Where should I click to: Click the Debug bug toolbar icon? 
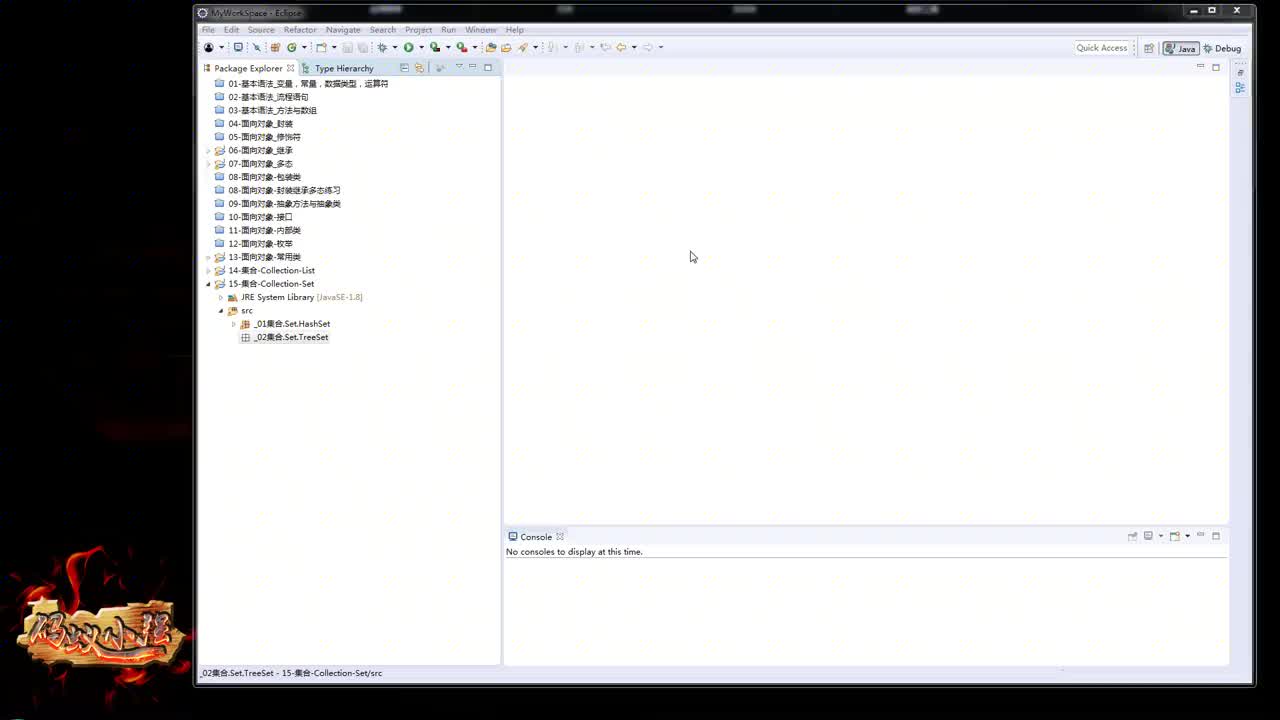tap(382, 47)
